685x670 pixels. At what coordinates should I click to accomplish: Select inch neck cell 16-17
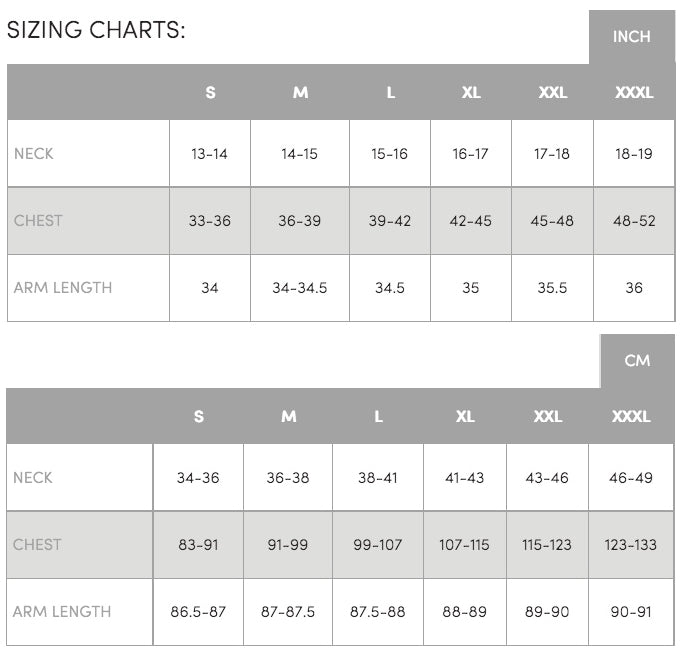pyautogui.click(x=471, y=154)
